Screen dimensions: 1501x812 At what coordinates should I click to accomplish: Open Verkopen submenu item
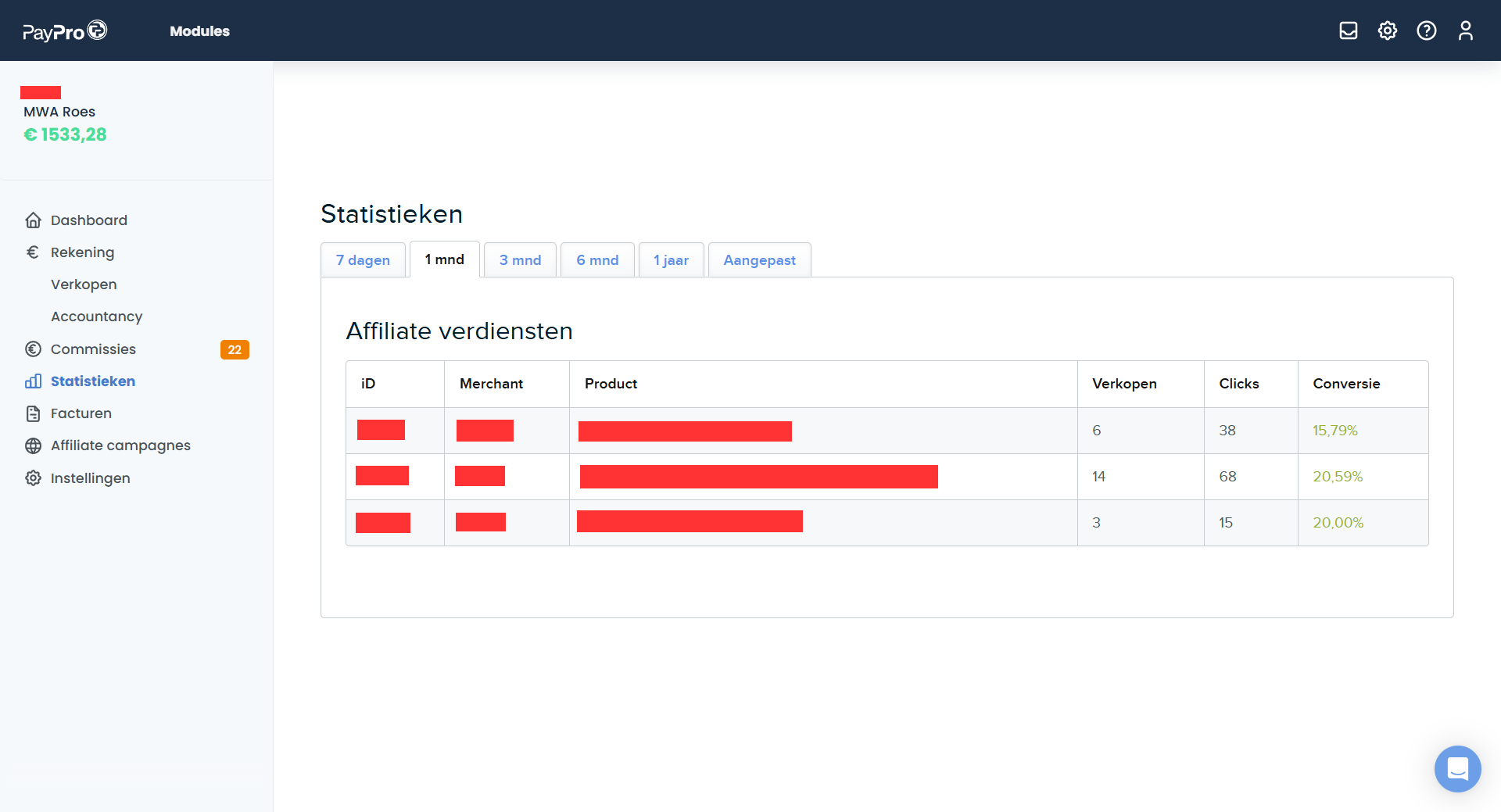coord(84,284)
